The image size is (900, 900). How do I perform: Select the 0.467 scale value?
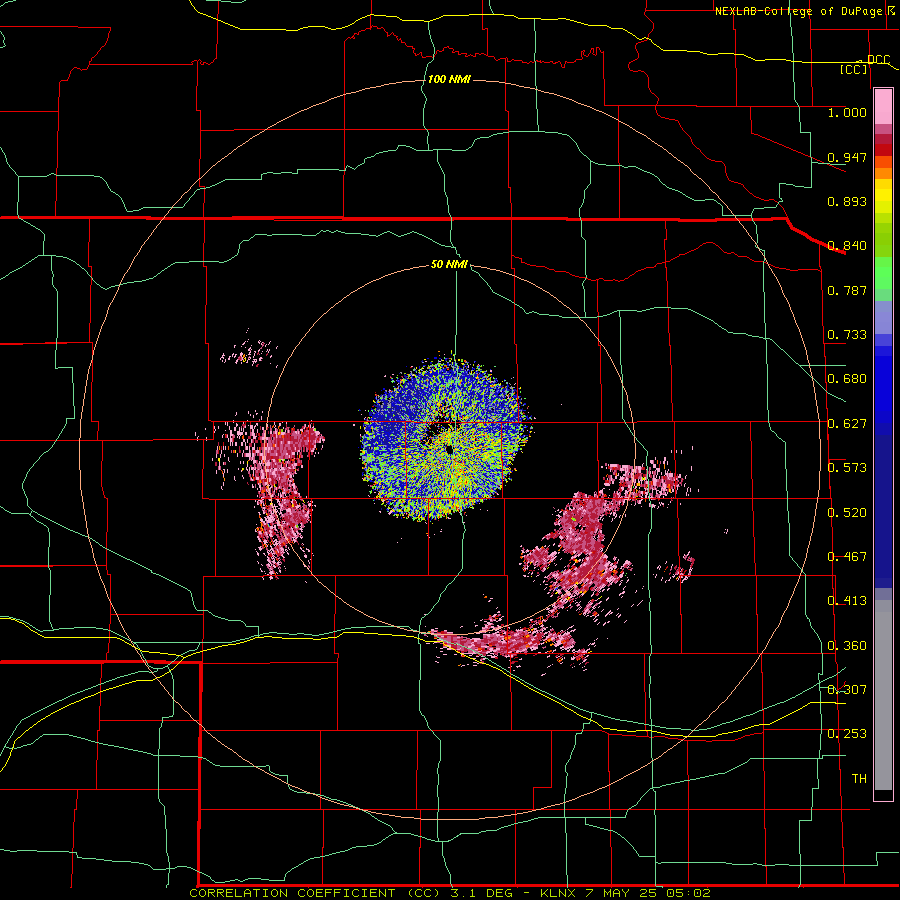[x=847, y=557]
